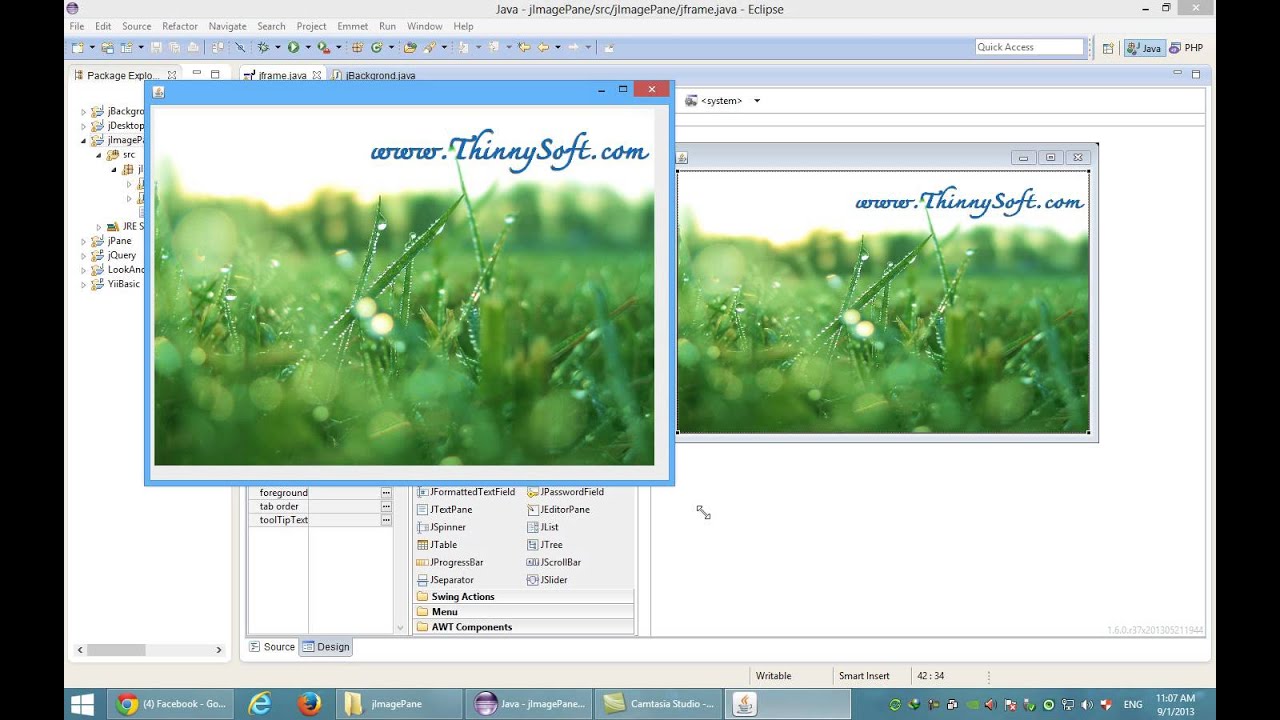
Task: Collapse the jImagePane project node
Action: click(84, 141)
